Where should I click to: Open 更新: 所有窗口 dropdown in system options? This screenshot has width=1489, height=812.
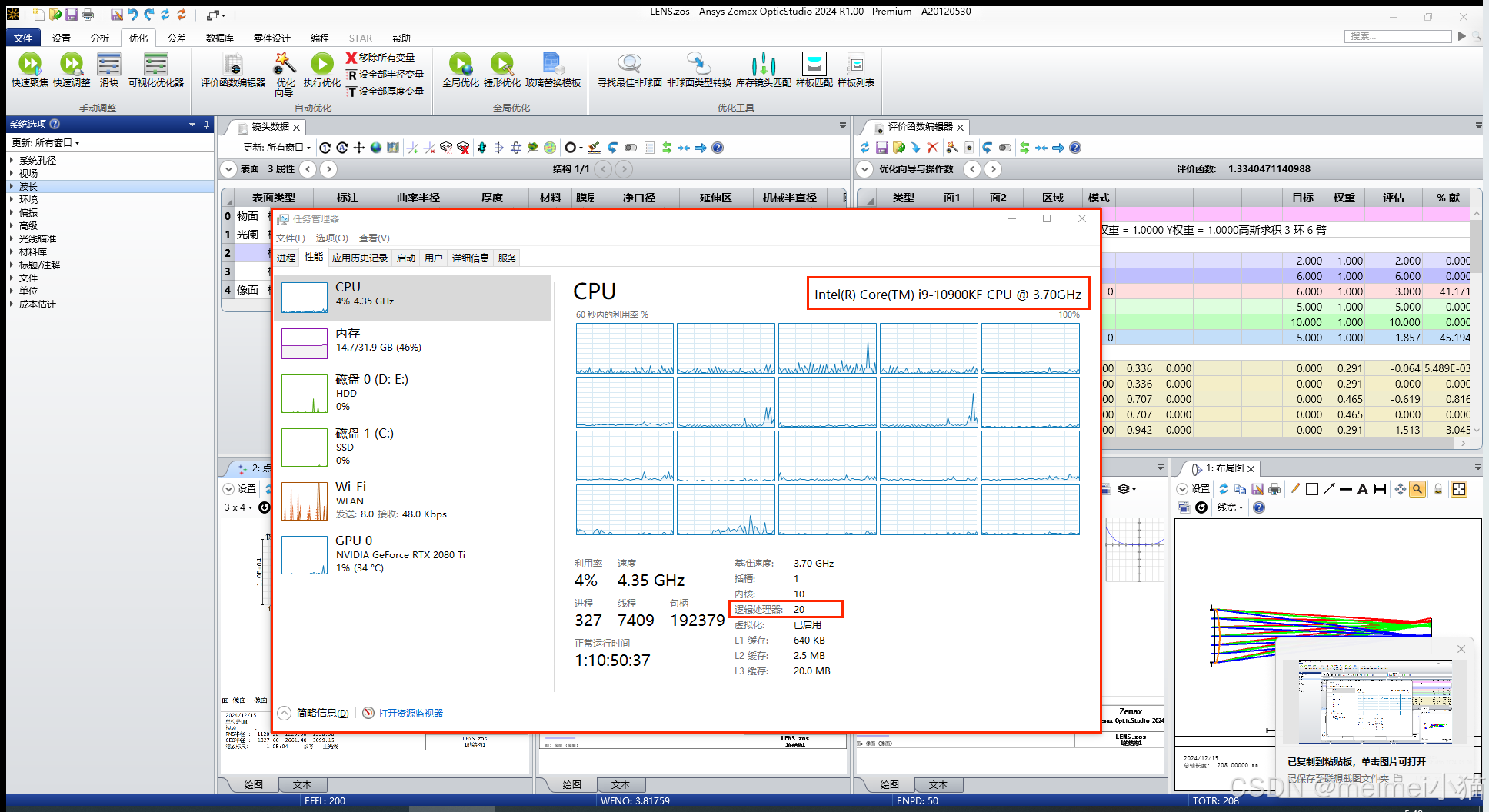tap(45, 143)
